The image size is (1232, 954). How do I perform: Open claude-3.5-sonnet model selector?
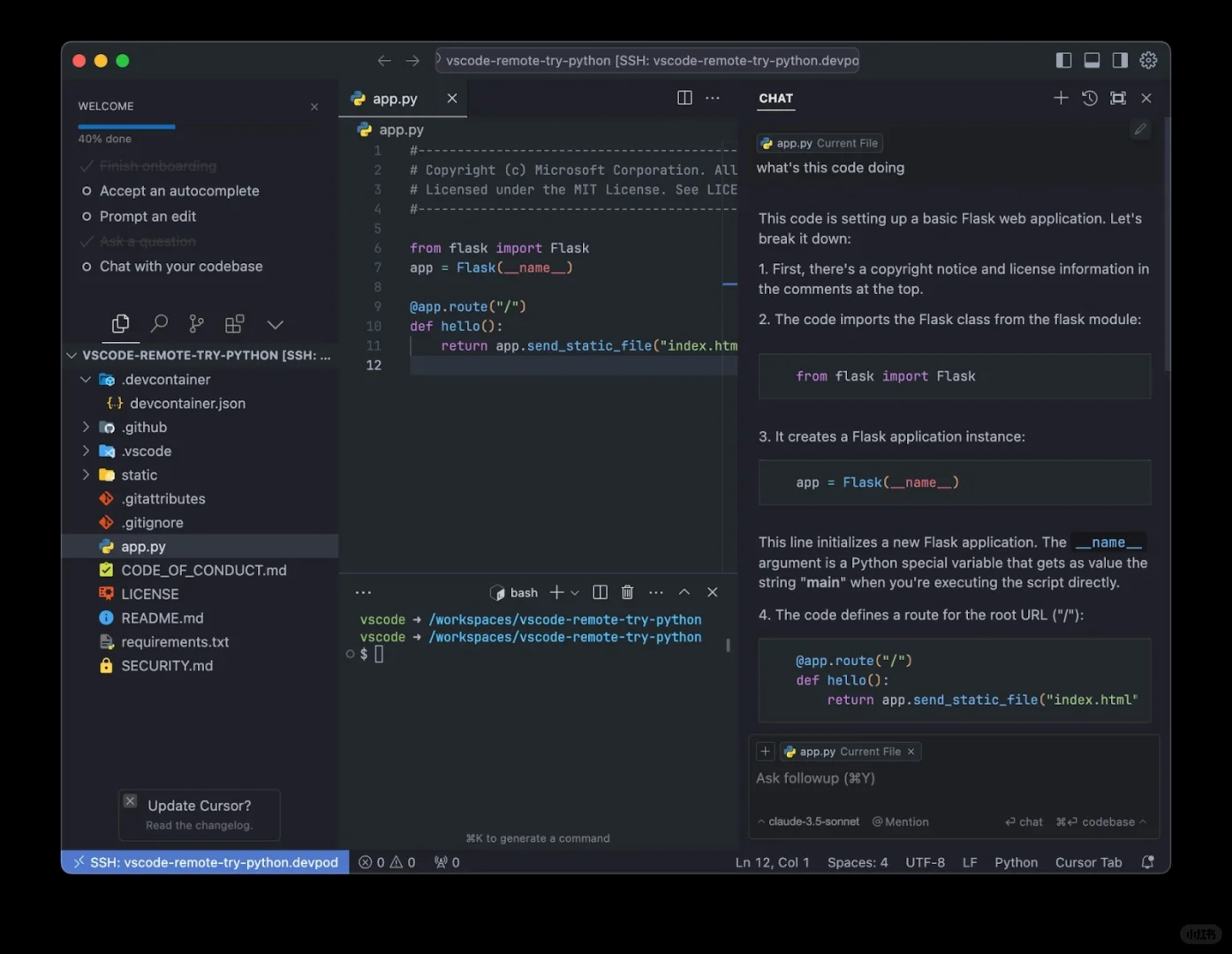[808, 821]
